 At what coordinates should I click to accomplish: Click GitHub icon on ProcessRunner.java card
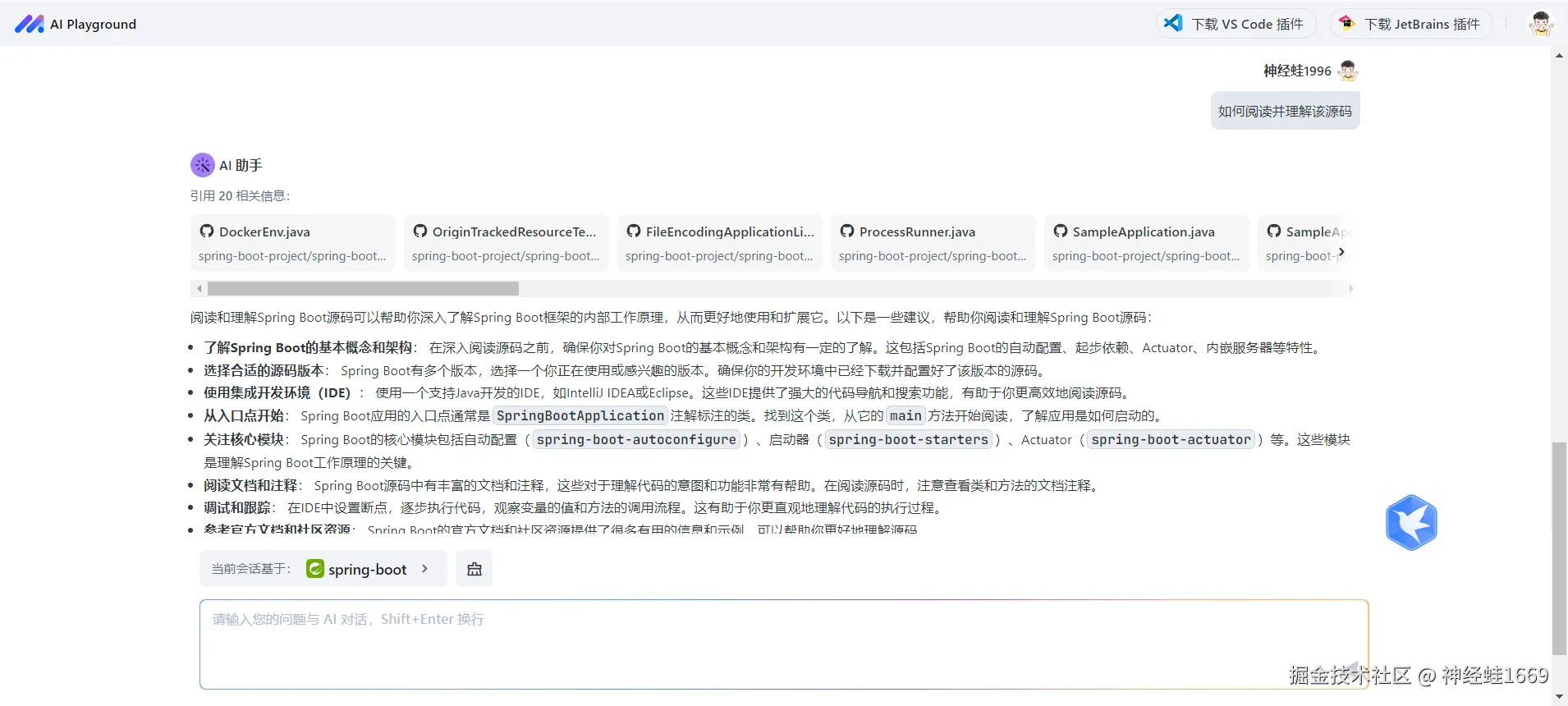[847, 232]
